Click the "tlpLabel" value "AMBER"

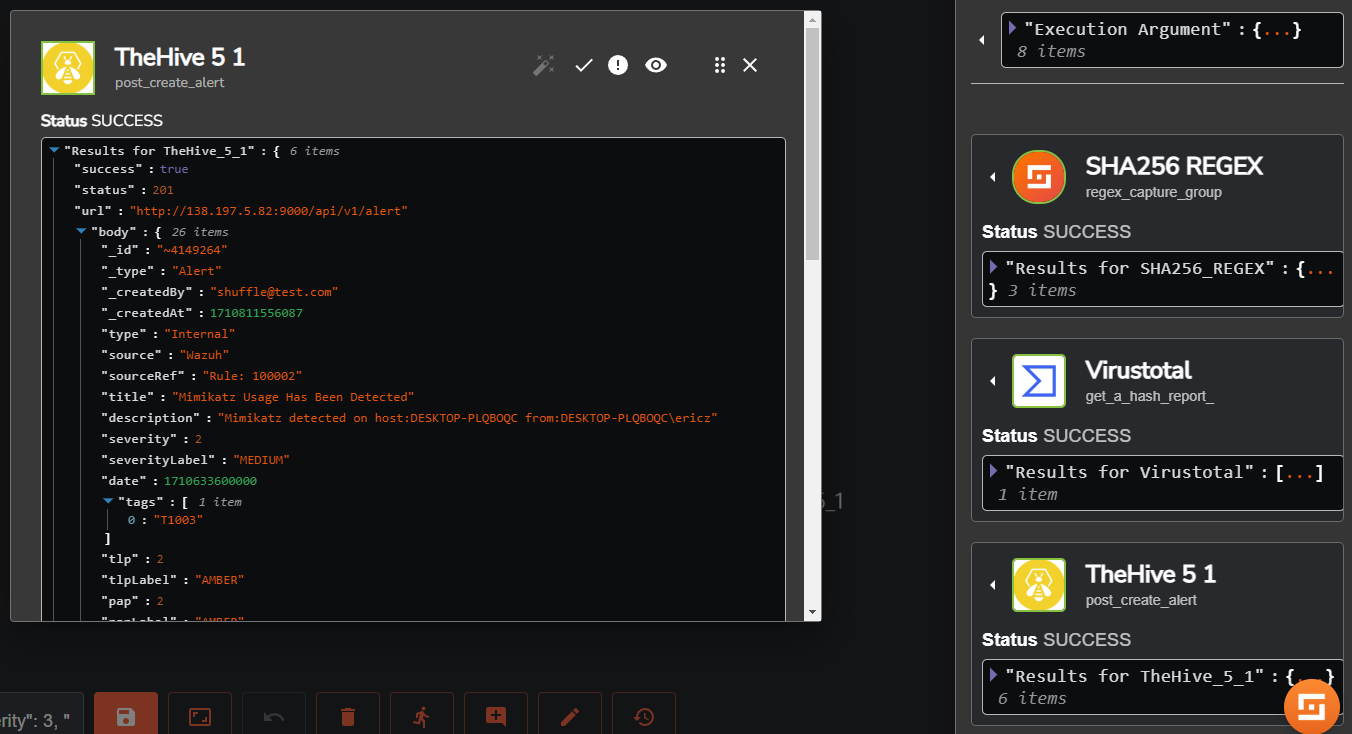pos(219,580)
